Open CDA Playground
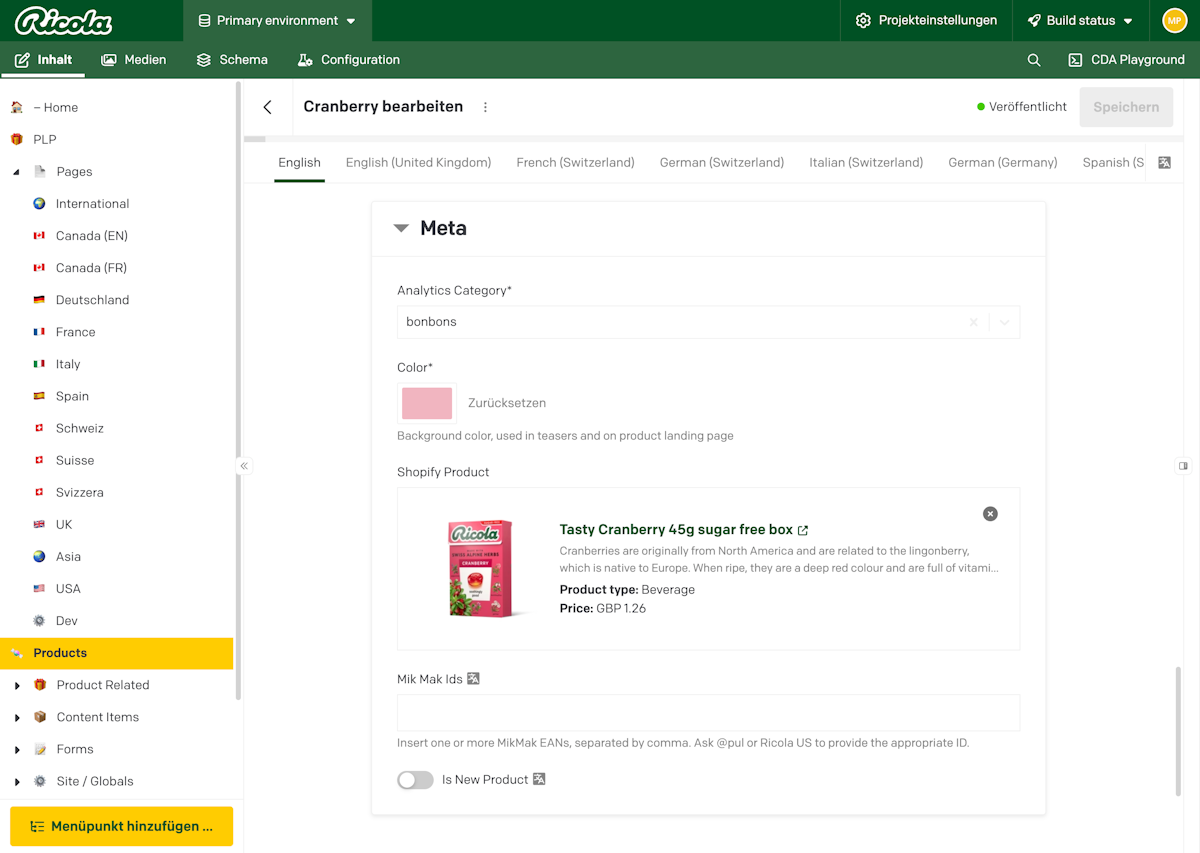The height and width of the screenshot is (853, 1200). tap(1126, 60)
